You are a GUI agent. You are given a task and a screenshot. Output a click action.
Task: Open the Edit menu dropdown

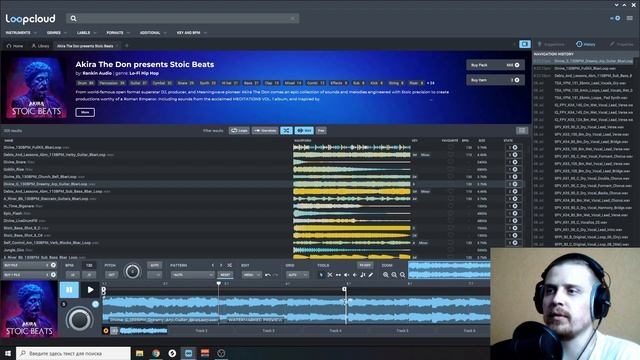[251, 275]
